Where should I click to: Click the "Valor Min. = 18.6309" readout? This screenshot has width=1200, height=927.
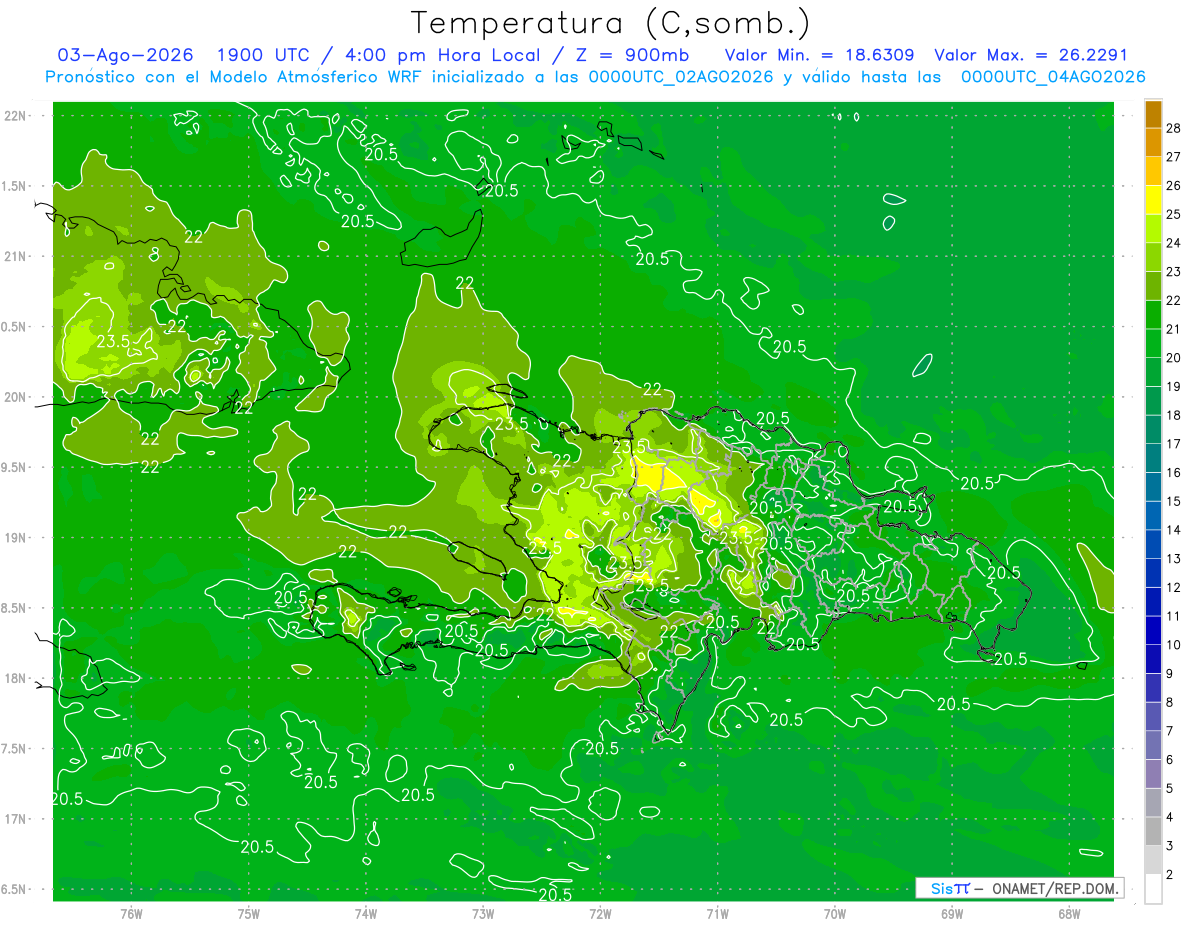click(x=819, y=55)
